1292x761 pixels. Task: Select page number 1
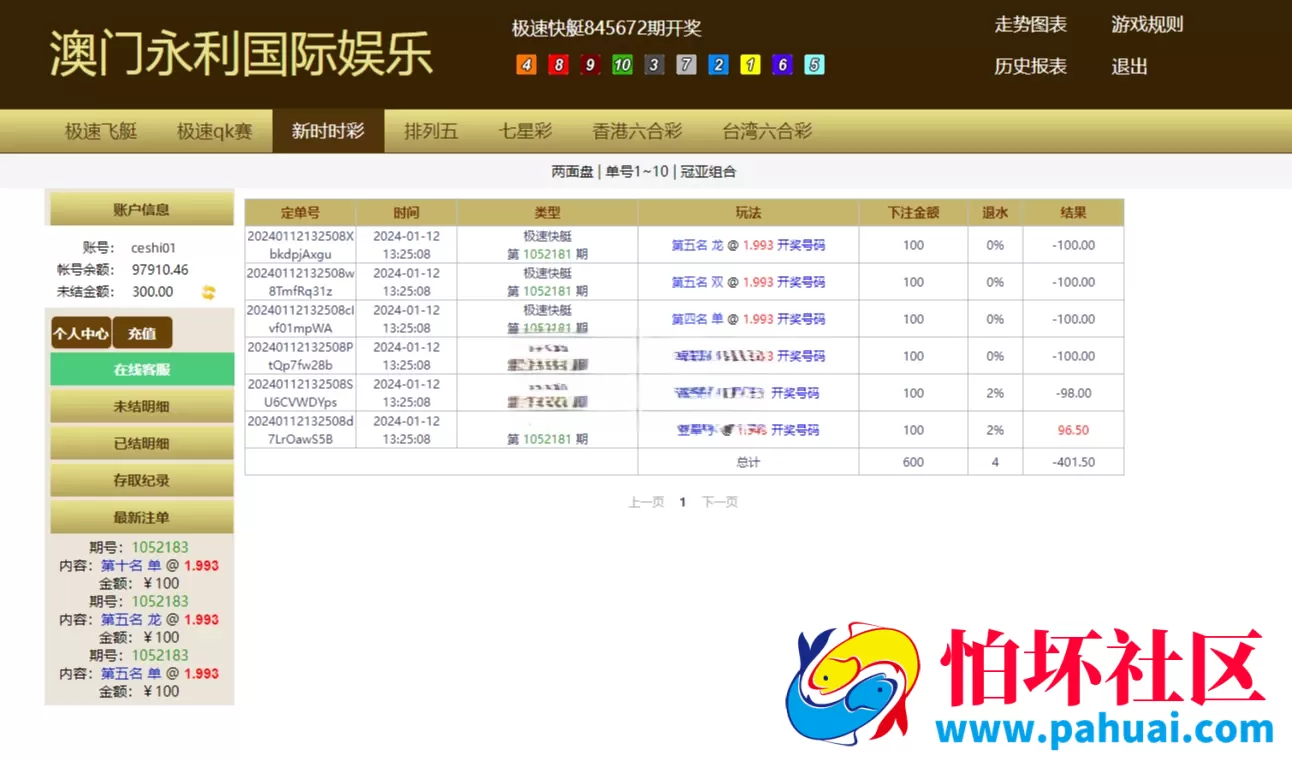683,502
